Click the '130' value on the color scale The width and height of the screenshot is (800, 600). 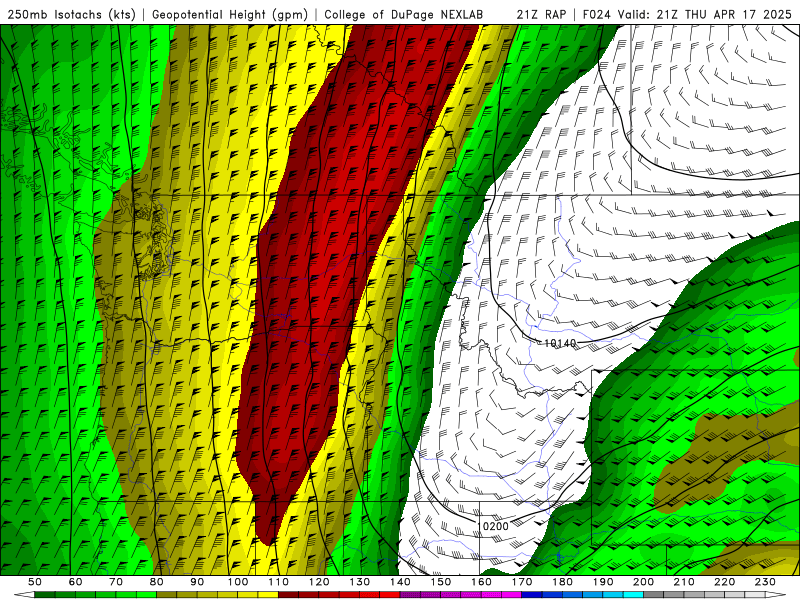[x=360, y=582]
